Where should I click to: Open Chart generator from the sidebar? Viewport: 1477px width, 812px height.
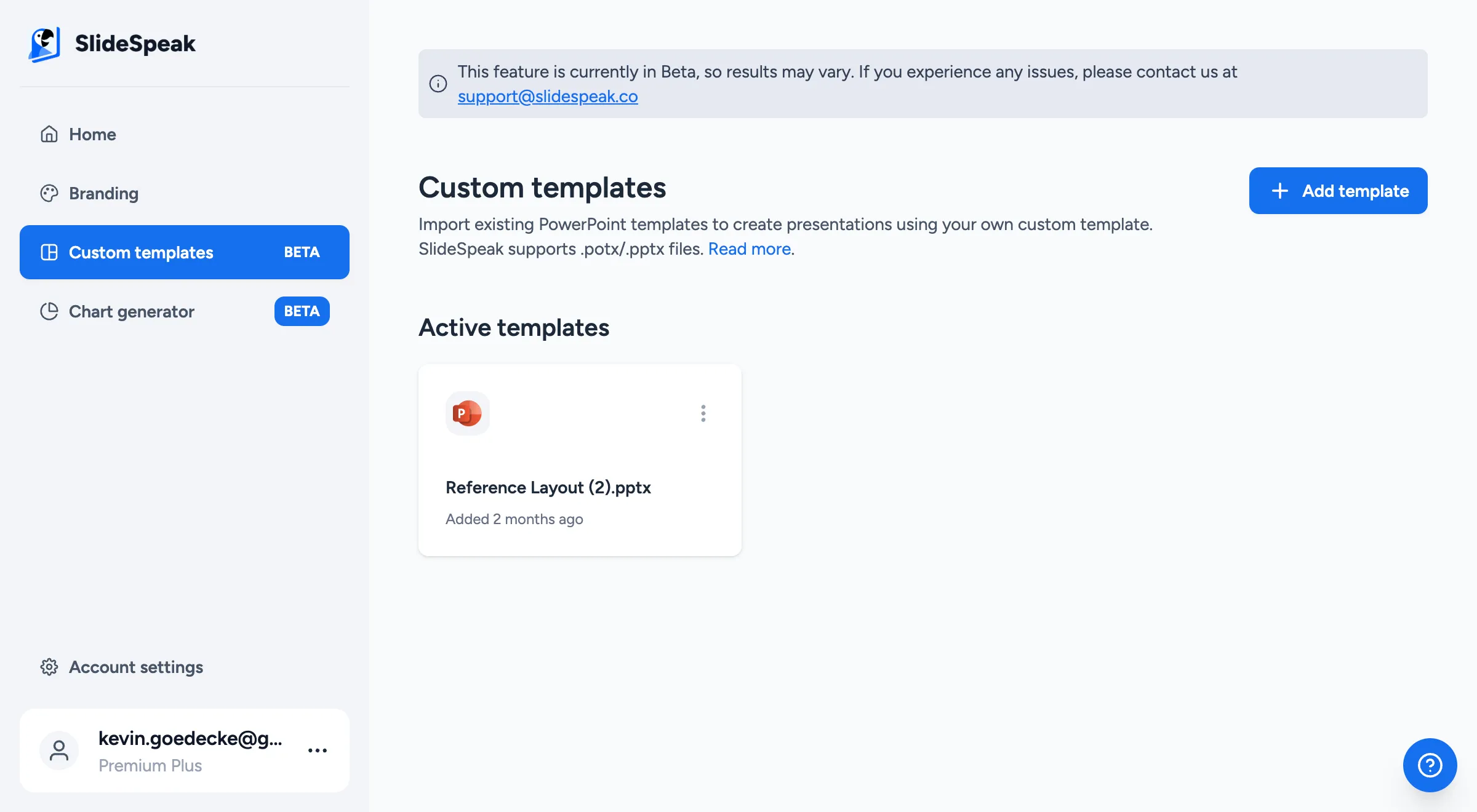coord(185,311)
